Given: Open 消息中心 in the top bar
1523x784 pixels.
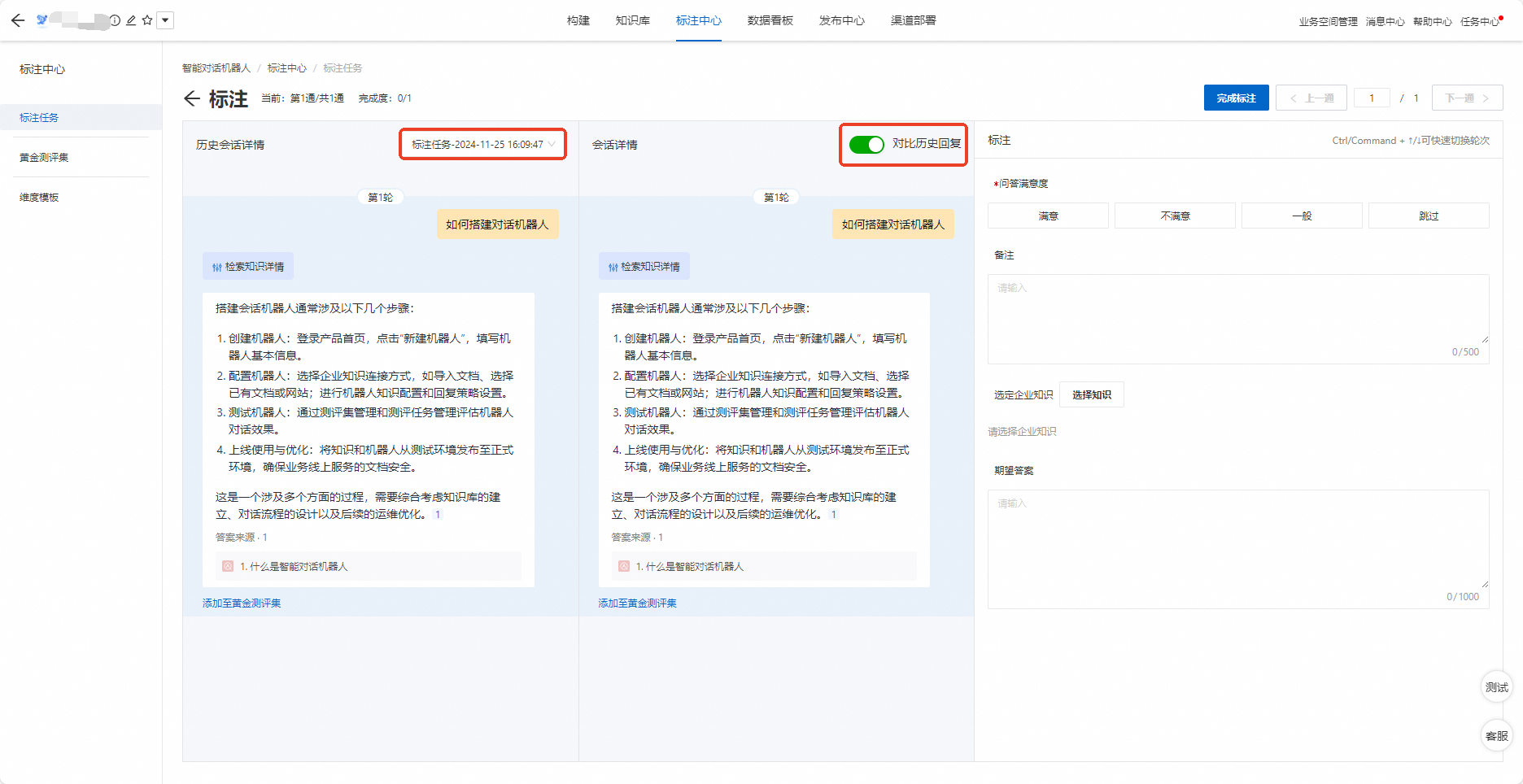Looking at the screenshot, I should 1385,22.
